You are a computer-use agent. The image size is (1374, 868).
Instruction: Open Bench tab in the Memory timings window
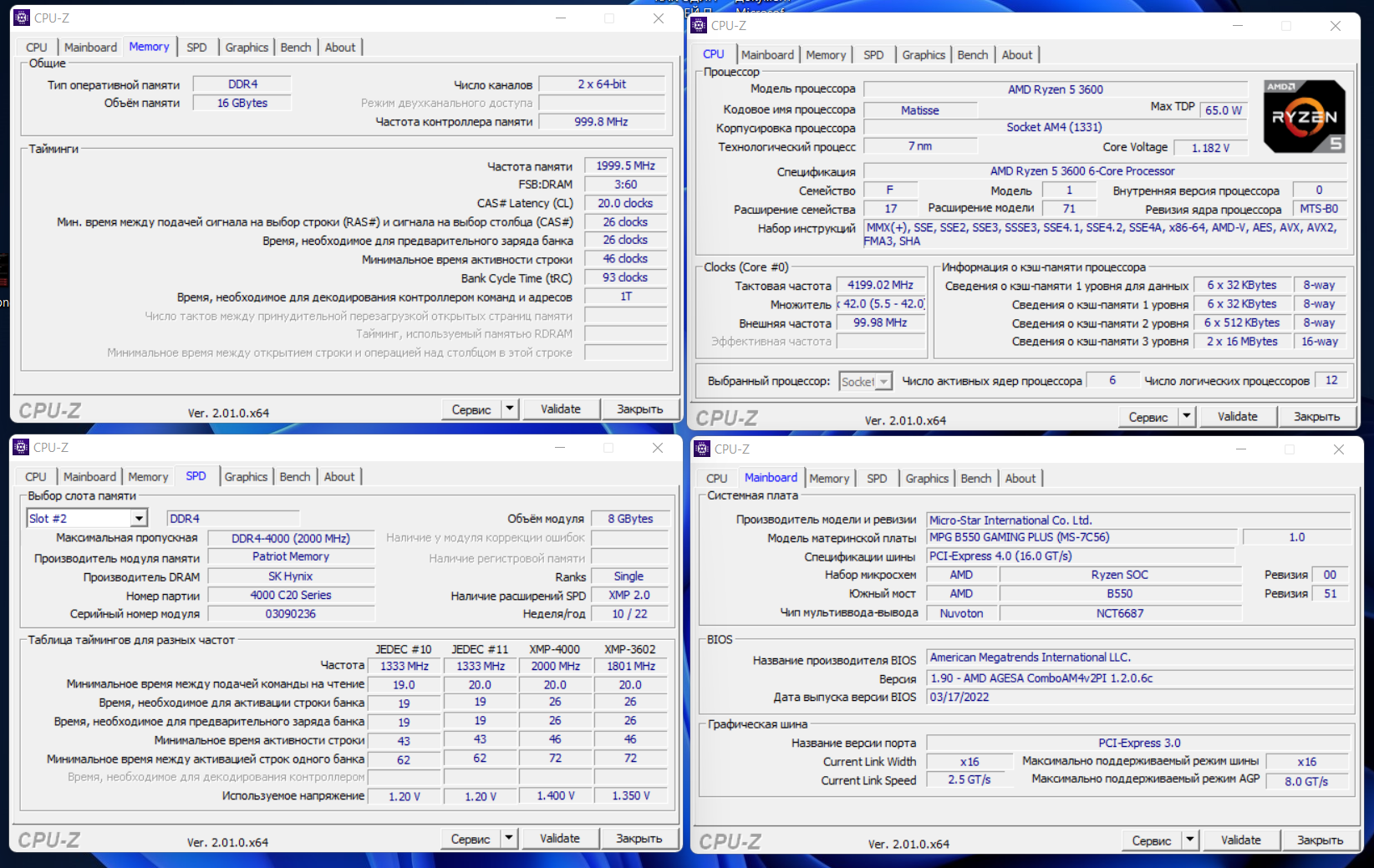296,48
